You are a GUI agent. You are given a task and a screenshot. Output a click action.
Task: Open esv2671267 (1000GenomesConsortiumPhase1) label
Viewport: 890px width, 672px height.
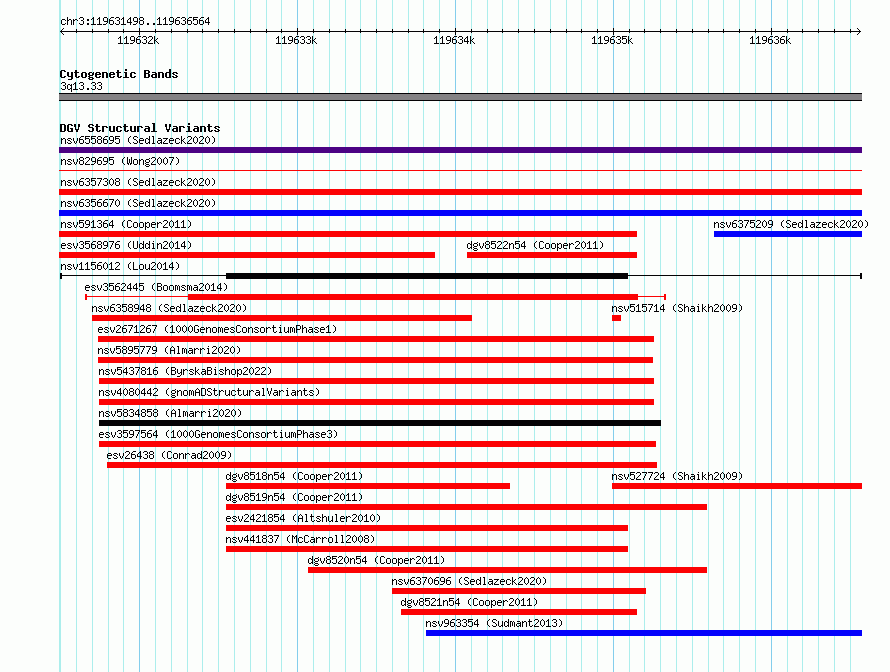(x=217, y=329)
